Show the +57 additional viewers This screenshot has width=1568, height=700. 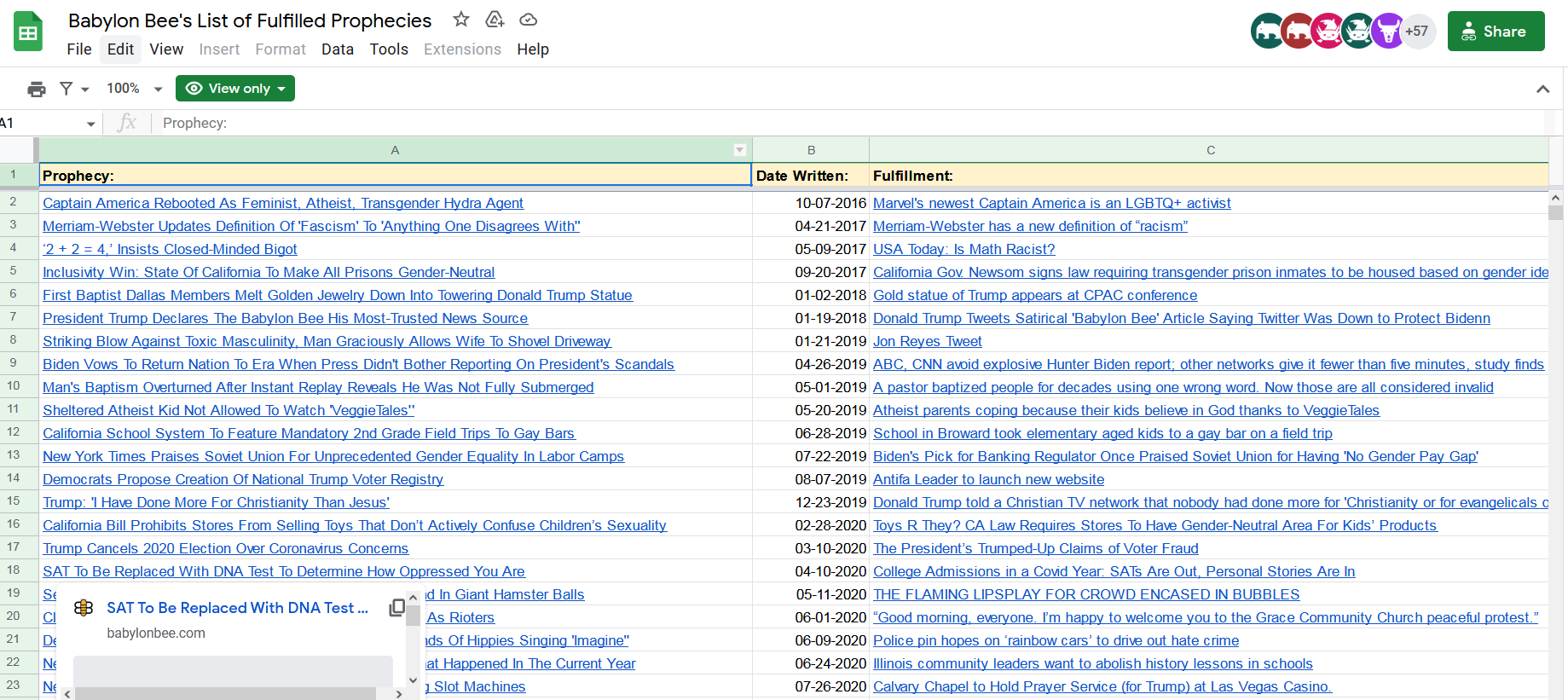point(1418,32)
